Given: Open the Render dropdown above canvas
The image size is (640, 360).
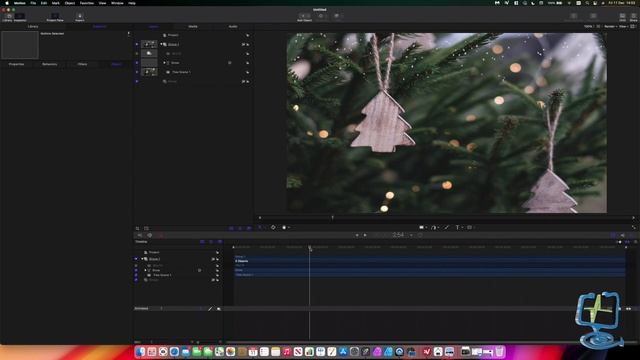Looking at the screenshot, I should 610,27.
